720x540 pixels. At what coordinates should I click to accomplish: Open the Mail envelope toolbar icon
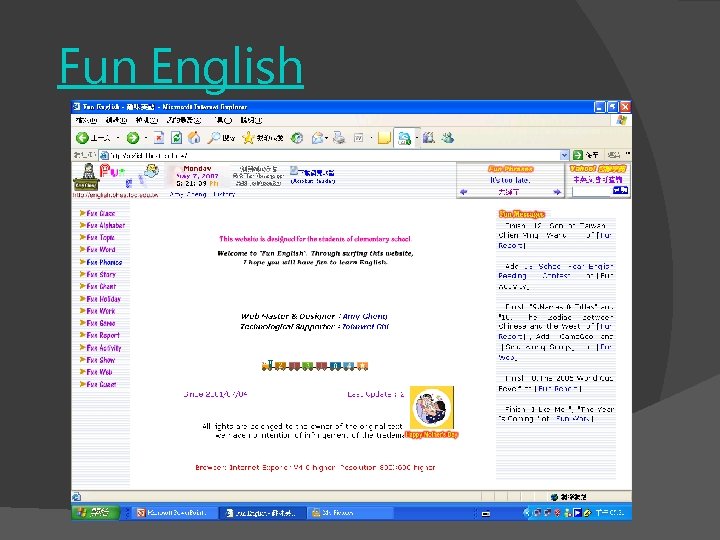point(317,138)
